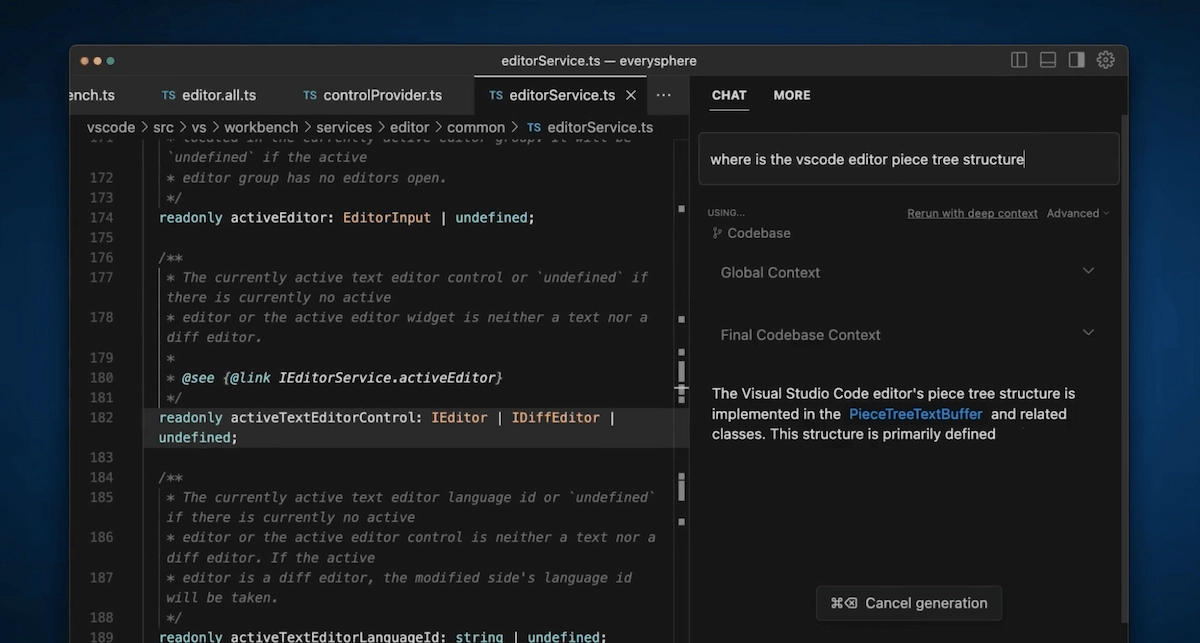Click TS icon on editor.all.ts tab
The height and width of the screenshot is (643, 1200).
[x=168, y=95]
